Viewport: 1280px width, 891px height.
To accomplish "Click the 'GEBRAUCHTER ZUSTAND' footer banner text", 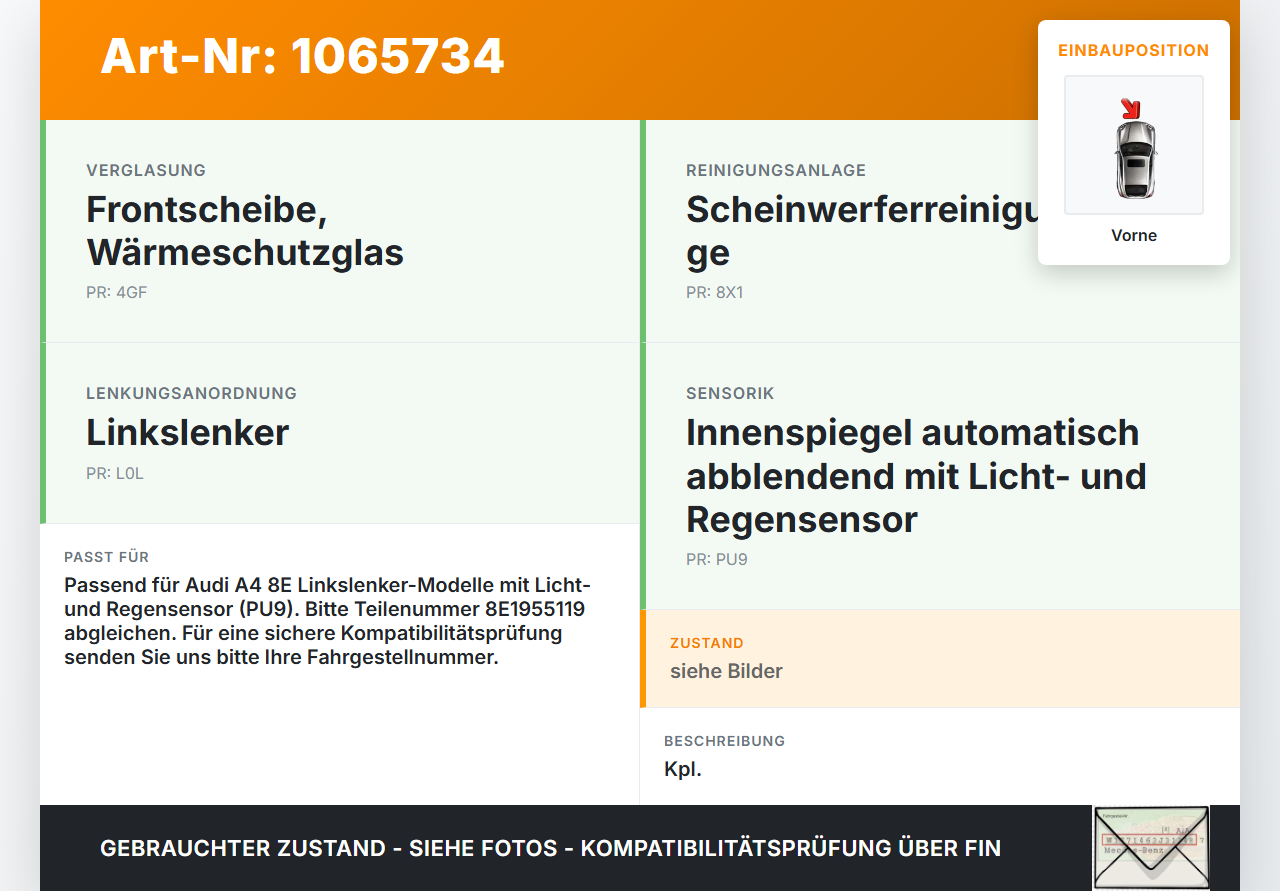I will (x=550, y=848).
